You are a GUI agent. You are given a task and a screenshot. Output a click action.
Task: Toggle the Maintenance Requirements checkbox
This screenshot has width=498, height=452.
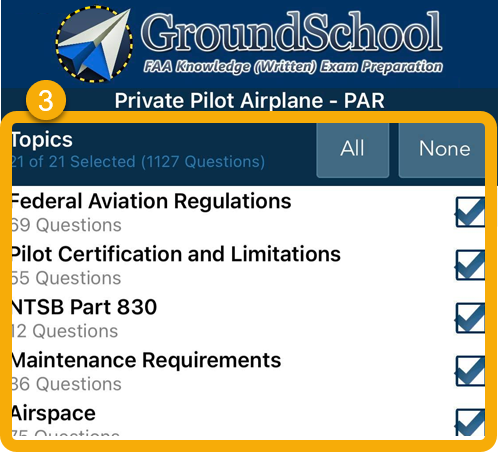click(x=470, y=371)
